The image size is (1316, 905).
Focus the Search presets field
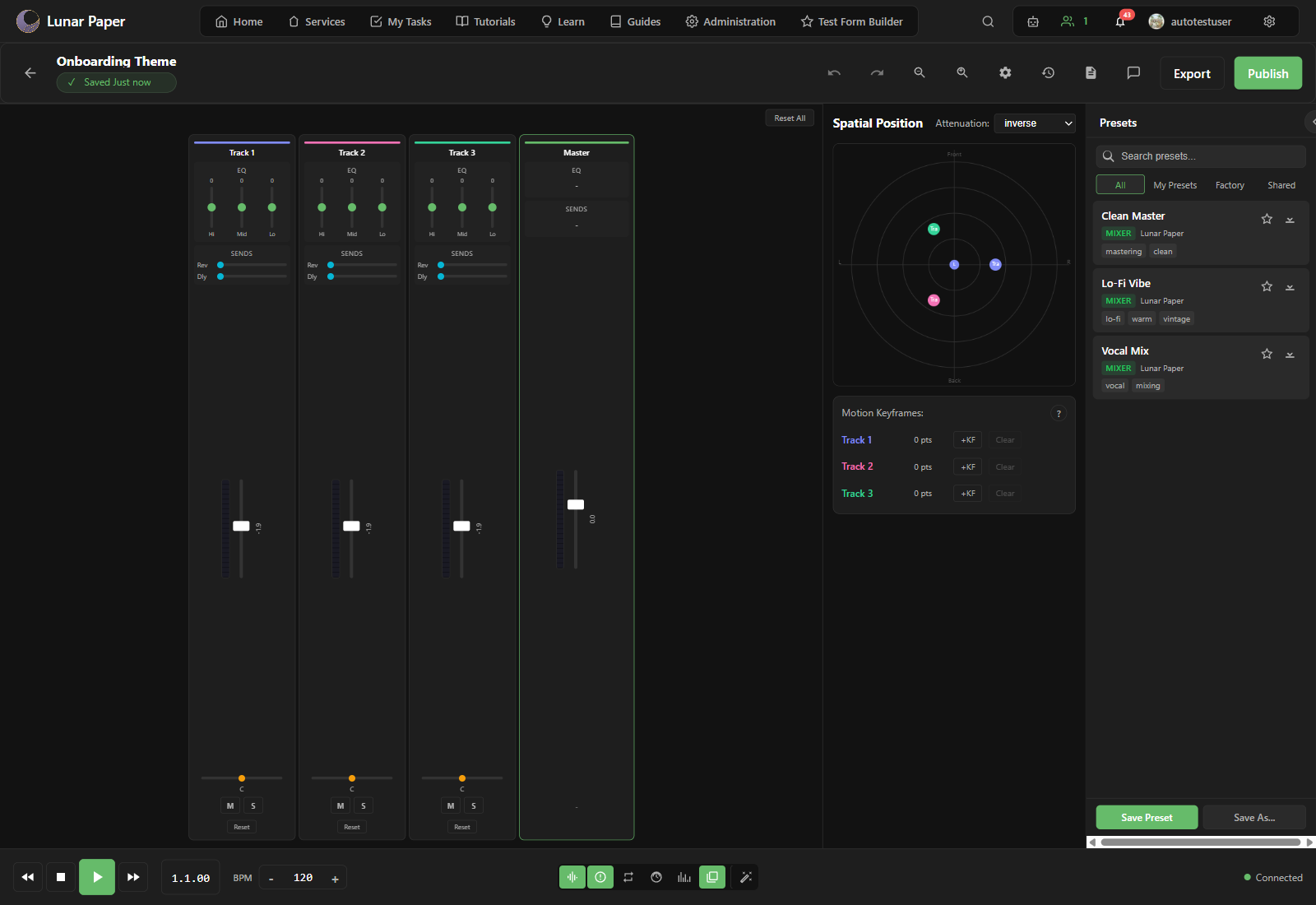point(1201,156)
